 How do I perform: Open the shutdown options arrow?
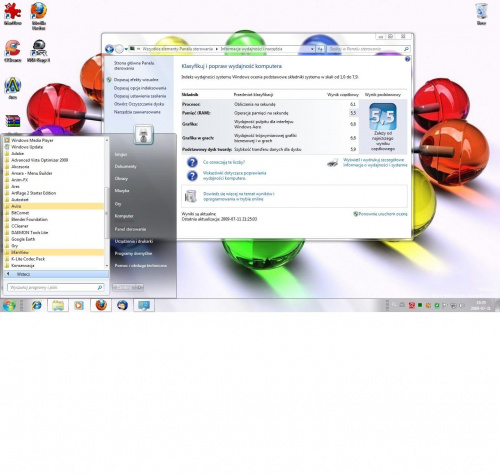[x=140, y=287]
